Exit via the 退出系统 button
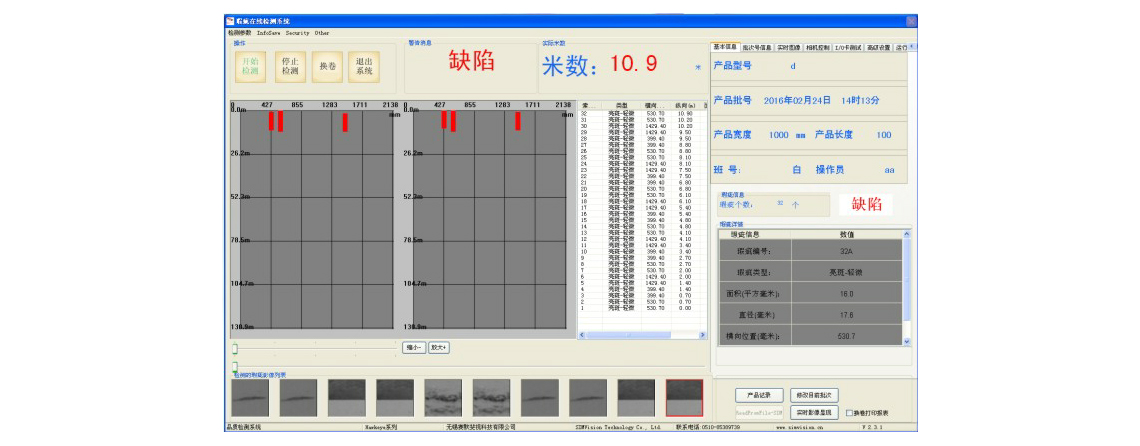 [x=364, y=66]
